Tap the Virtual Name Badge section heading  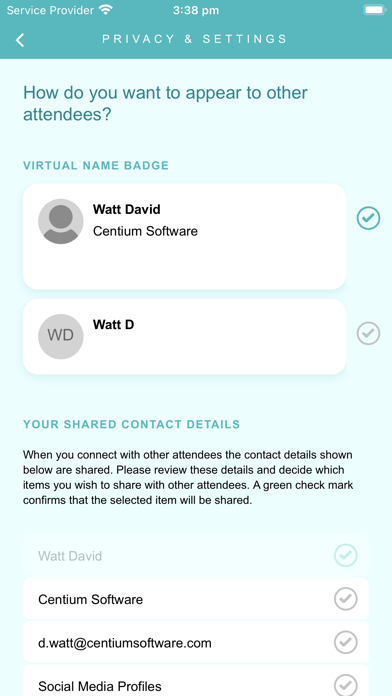pyautogui.click(x=96, y=166)
